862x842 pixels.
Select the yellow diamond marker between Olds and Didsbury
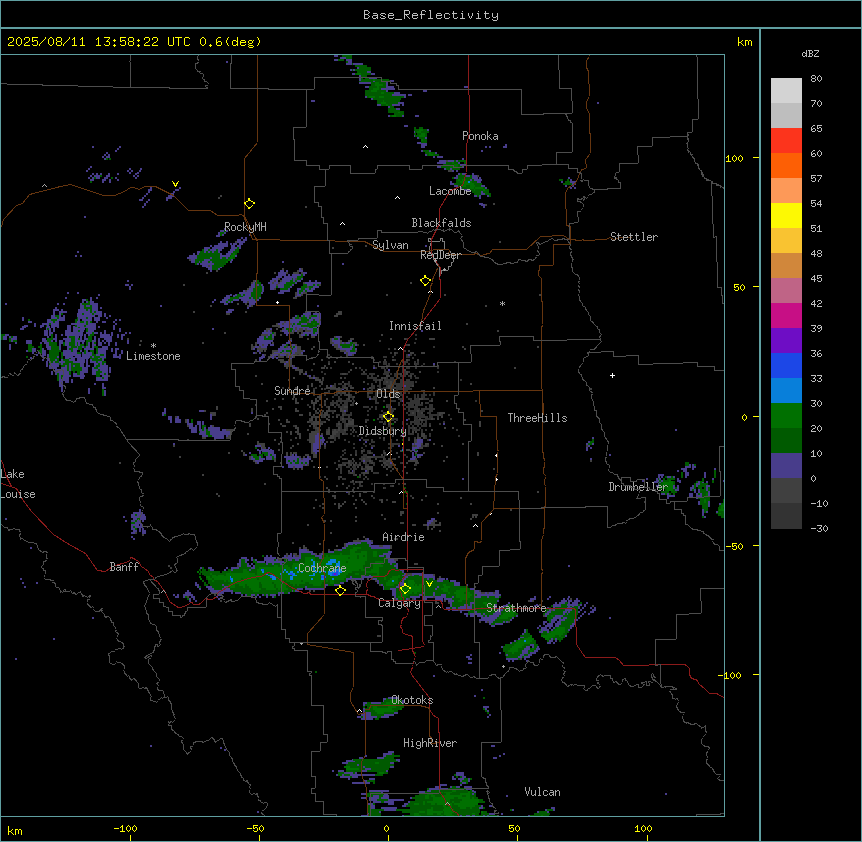pos(389,417)
